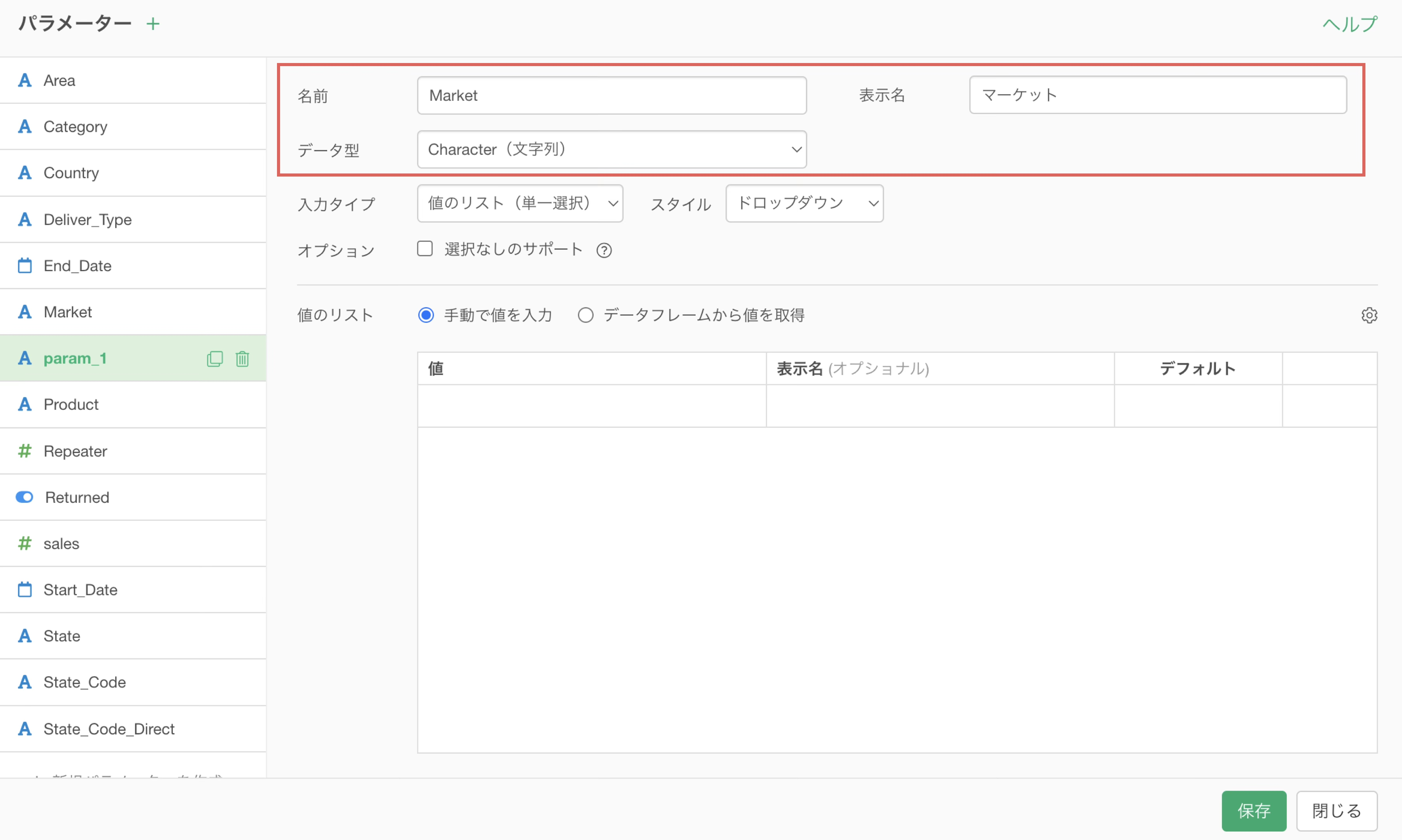Open value list settings with the gear icon
The height and width of the screenshot is (840, 1402).
point(1369,315)
